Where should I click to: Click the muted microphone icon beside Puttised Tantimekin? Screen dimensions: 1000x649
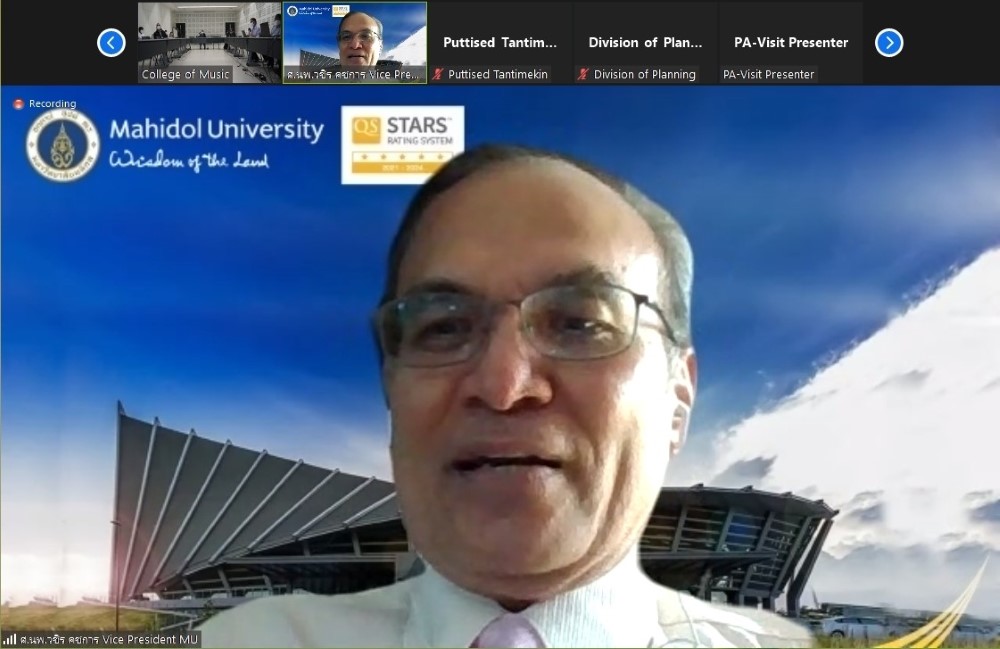coord(438,75)
